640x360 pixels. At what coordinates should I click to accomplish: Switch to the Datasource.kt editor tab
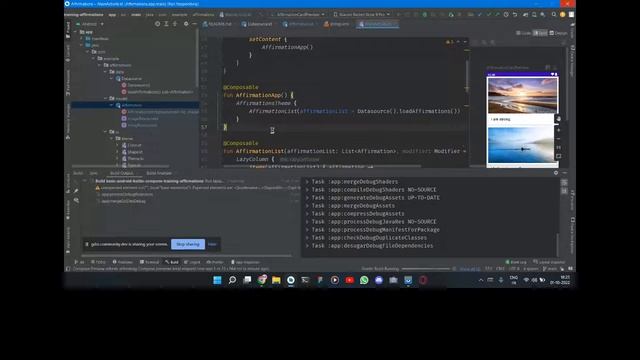pyautogui.click(x=257, y=24)
